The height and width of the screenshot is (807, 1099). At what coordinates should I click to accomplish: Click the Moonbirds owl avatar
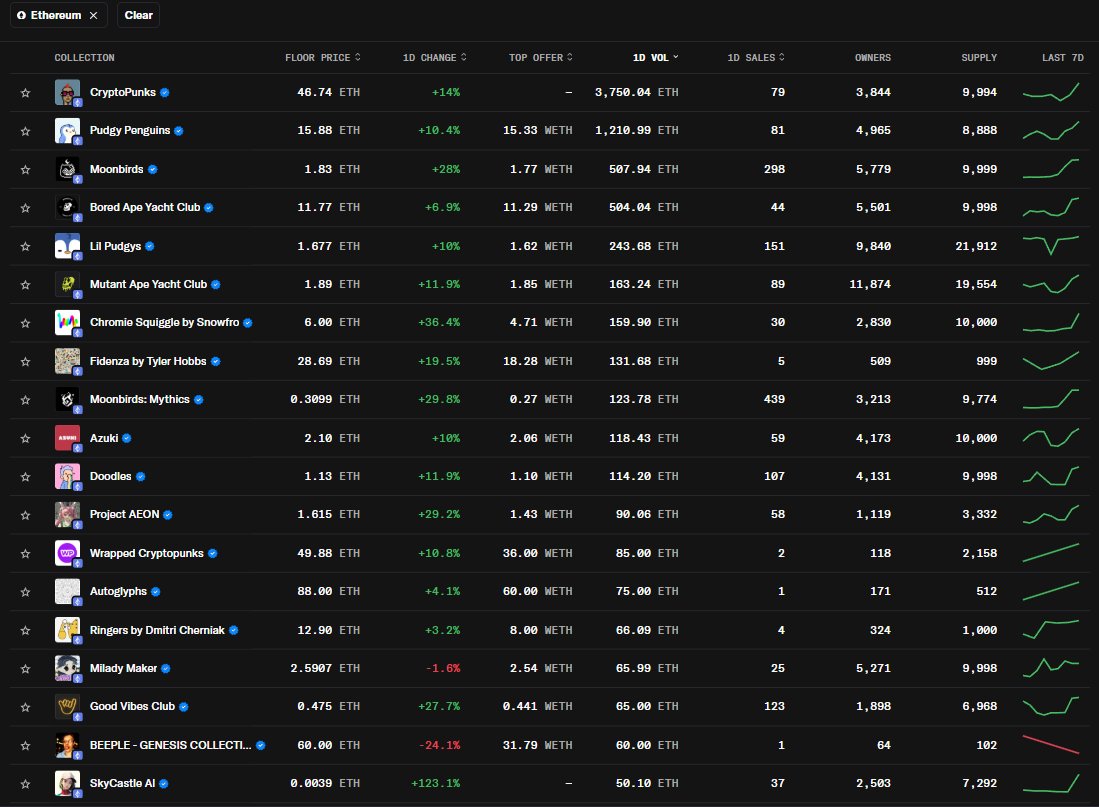point(67,169)
